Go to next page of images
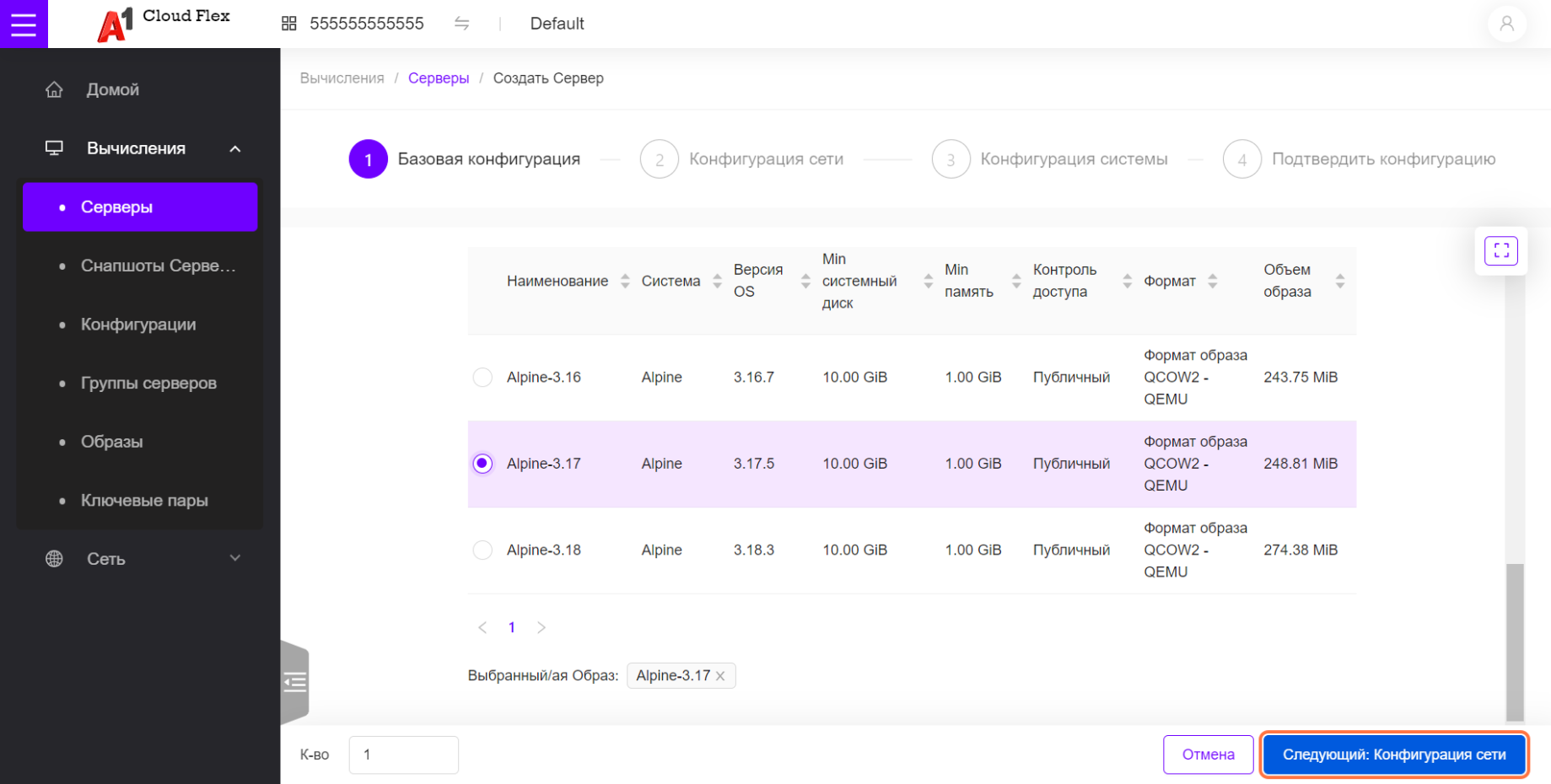 coord(541,627)
